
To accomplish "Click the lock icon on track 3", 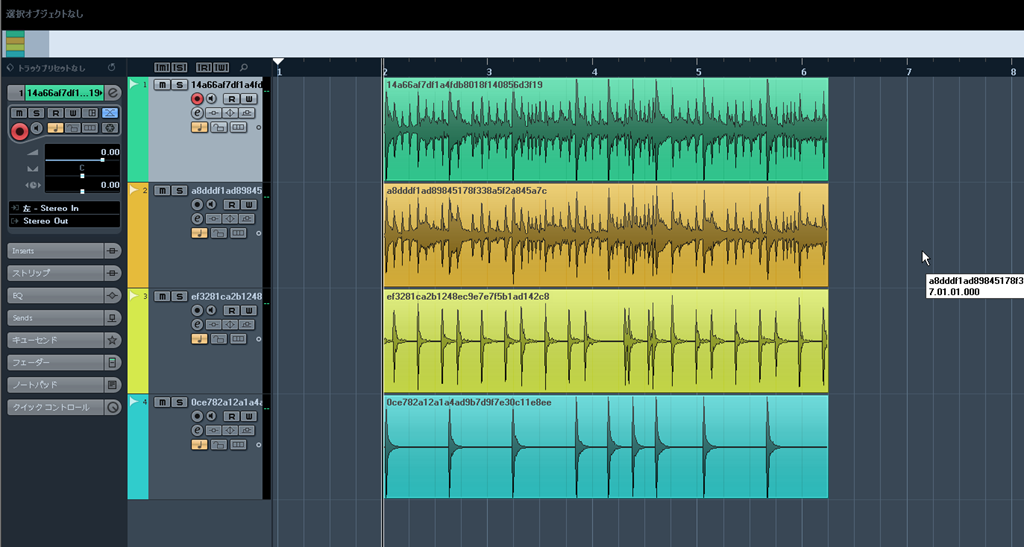I will (x=219, y=339).
